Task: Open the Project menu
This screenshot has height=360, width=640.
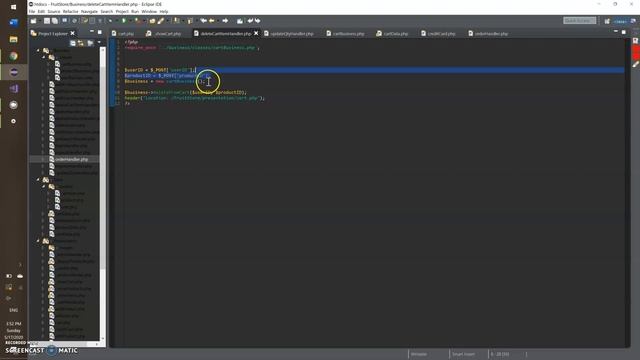Action: [x=122, y=12]
